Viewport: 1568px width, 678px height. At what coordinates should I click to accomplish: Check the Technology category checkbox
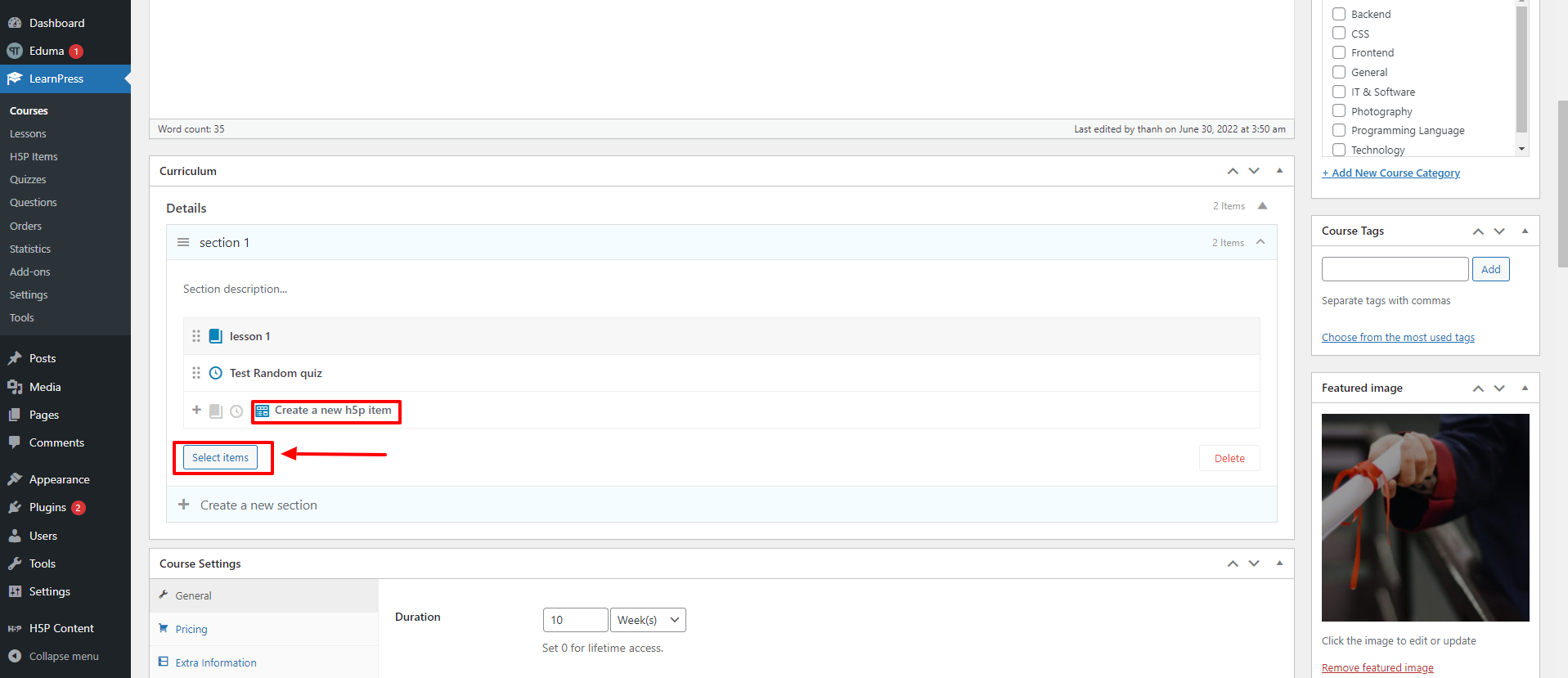1339,150
